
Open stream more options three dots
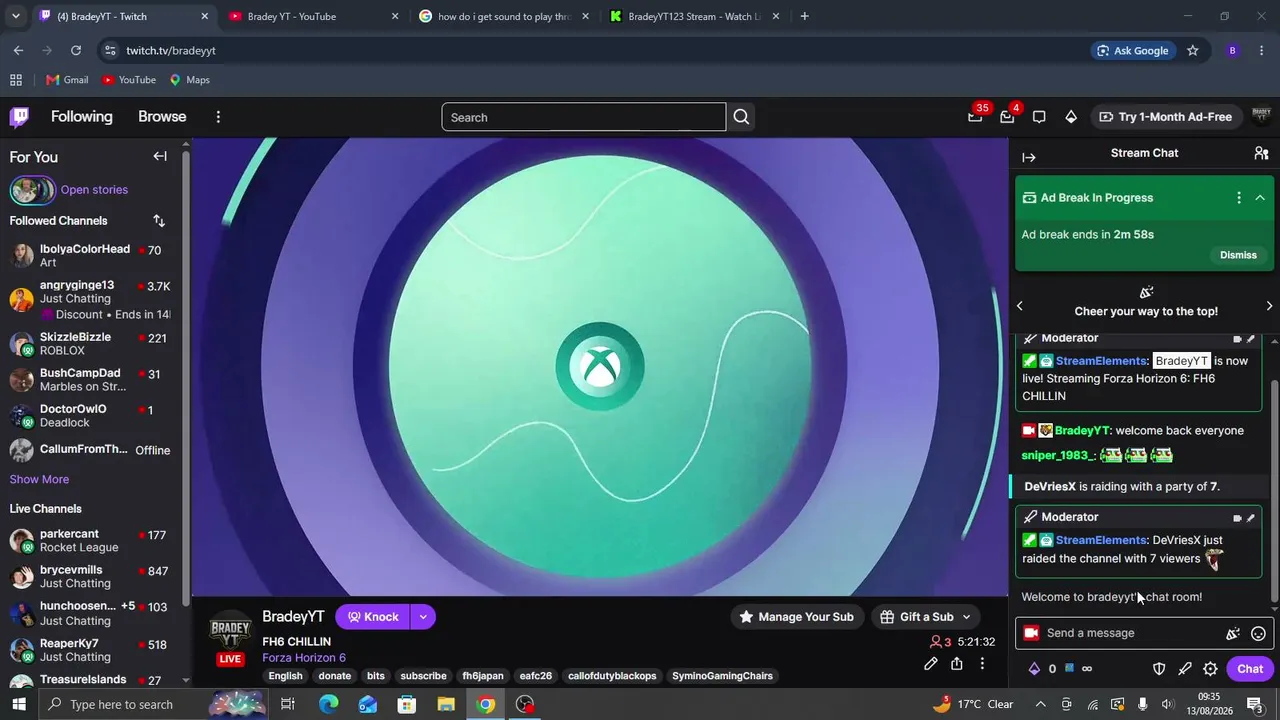[x=982, y=663]
